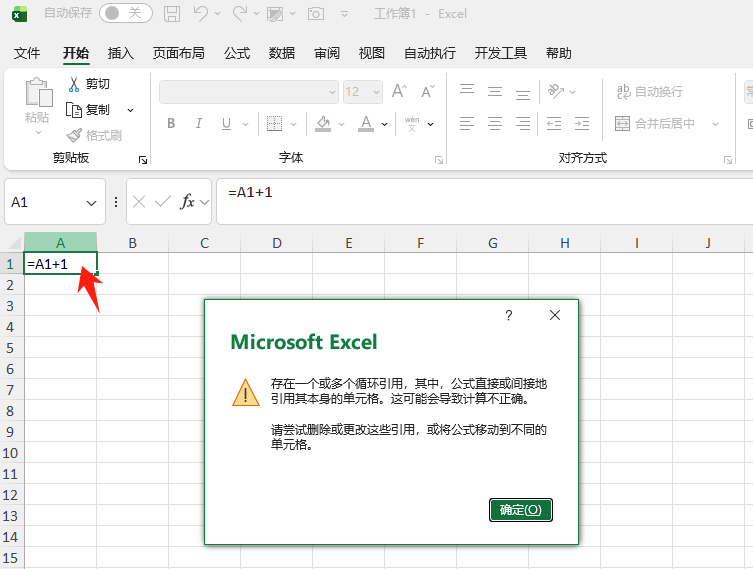This screenshot has width=753, height=569.
Task: Click the phonetic guide (wén) icon
Action: tap(412, 124)
